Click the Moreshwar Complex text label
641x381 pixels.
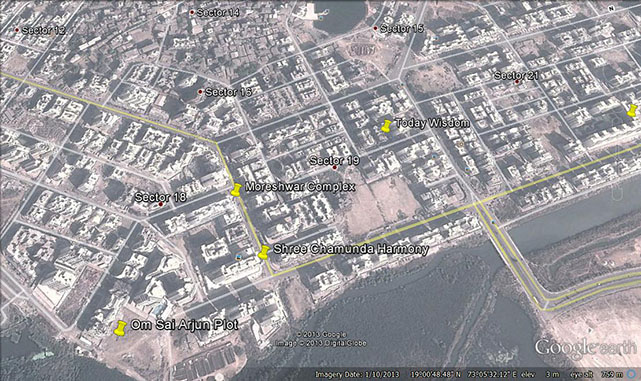tap(300, 187)
